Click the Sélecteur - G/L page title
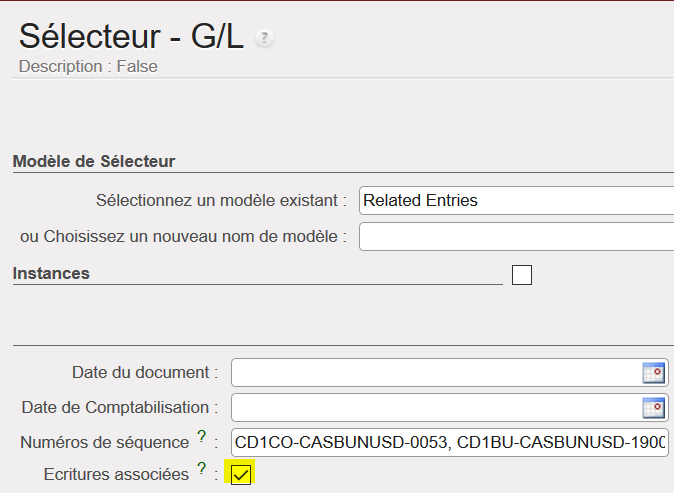This screenshot has height=493, width=674. pyautogui.click(x=131, y=36)
